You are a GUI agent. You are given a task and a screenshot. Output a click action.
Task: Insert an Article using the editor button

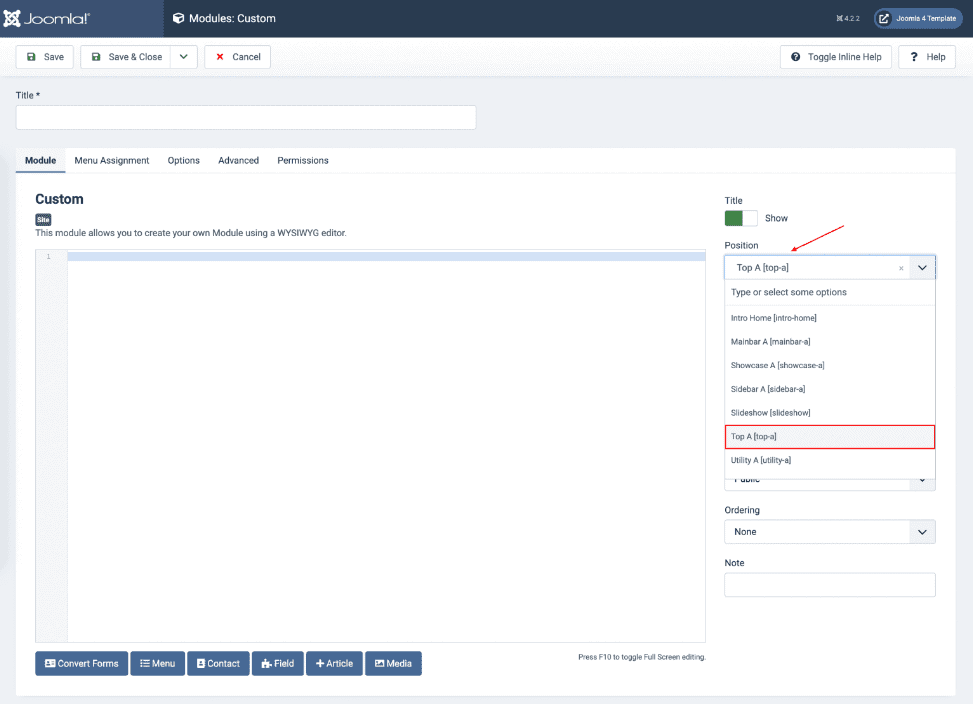tap(334, 664)
